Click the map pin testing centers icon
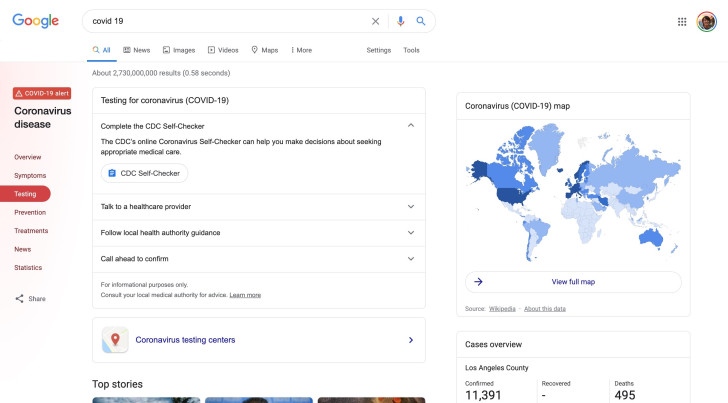 pyautogui.click(x=114, y=340)
